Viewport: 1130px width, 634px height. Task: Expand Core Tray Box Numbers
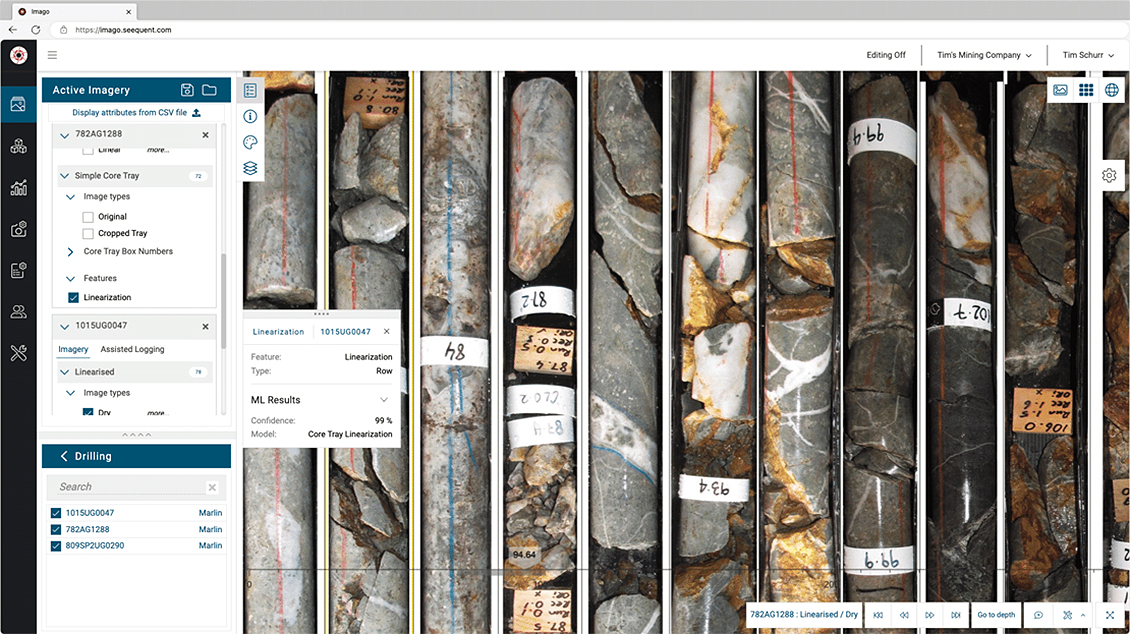pyautogui.click(x=70, y=252)
